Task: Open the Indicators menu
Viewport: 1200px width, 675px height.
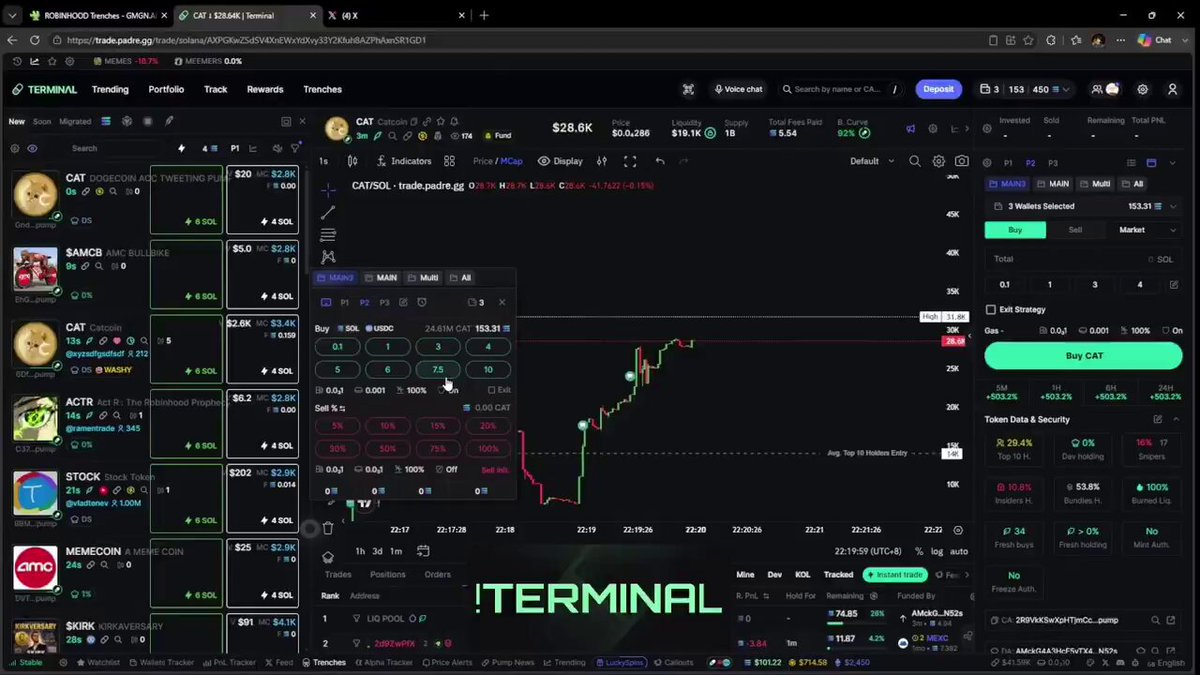Action: pos(404,161)
